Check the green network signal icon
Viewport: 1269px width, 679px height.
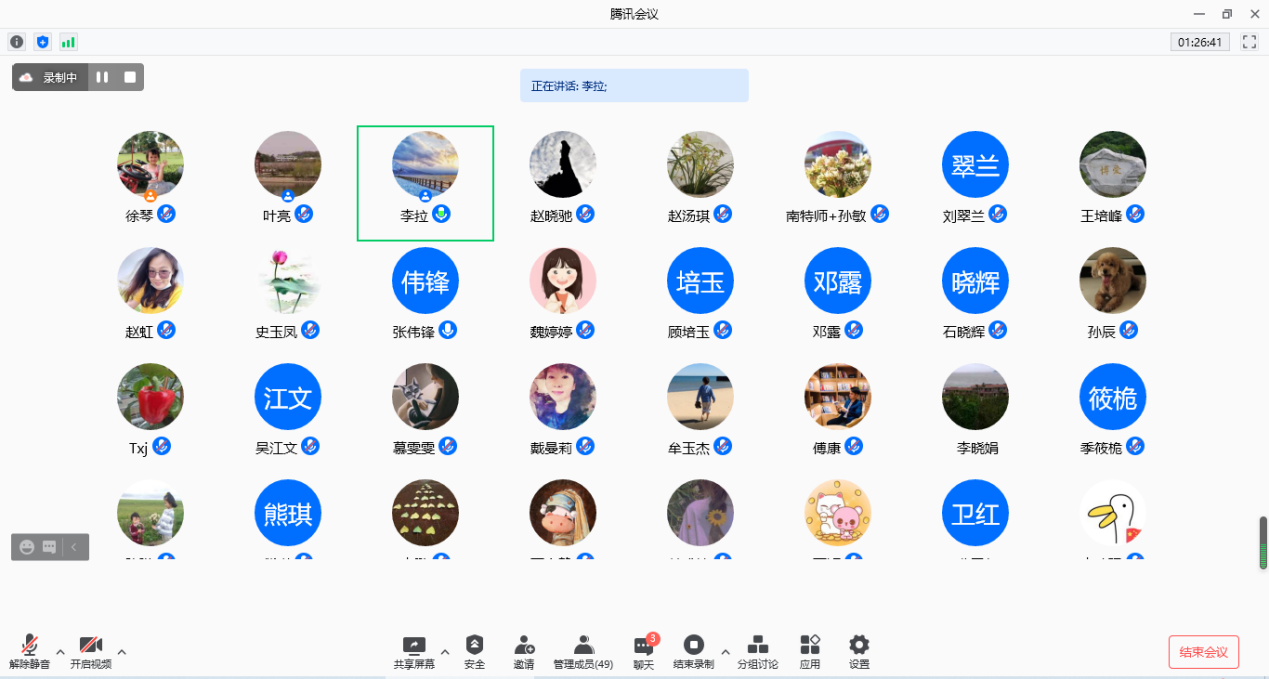[68, 42]
